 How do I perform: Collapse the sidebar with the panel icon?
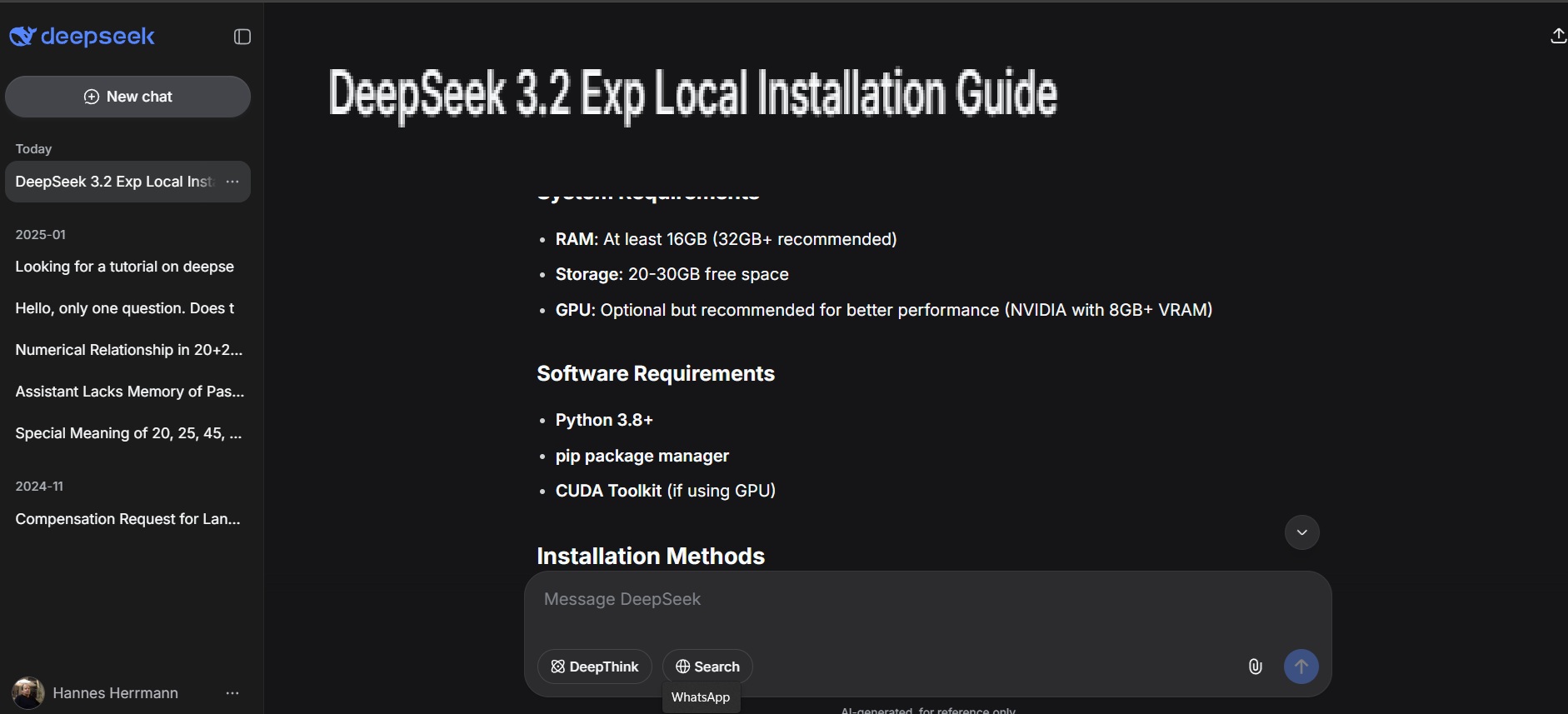(242, 37)
